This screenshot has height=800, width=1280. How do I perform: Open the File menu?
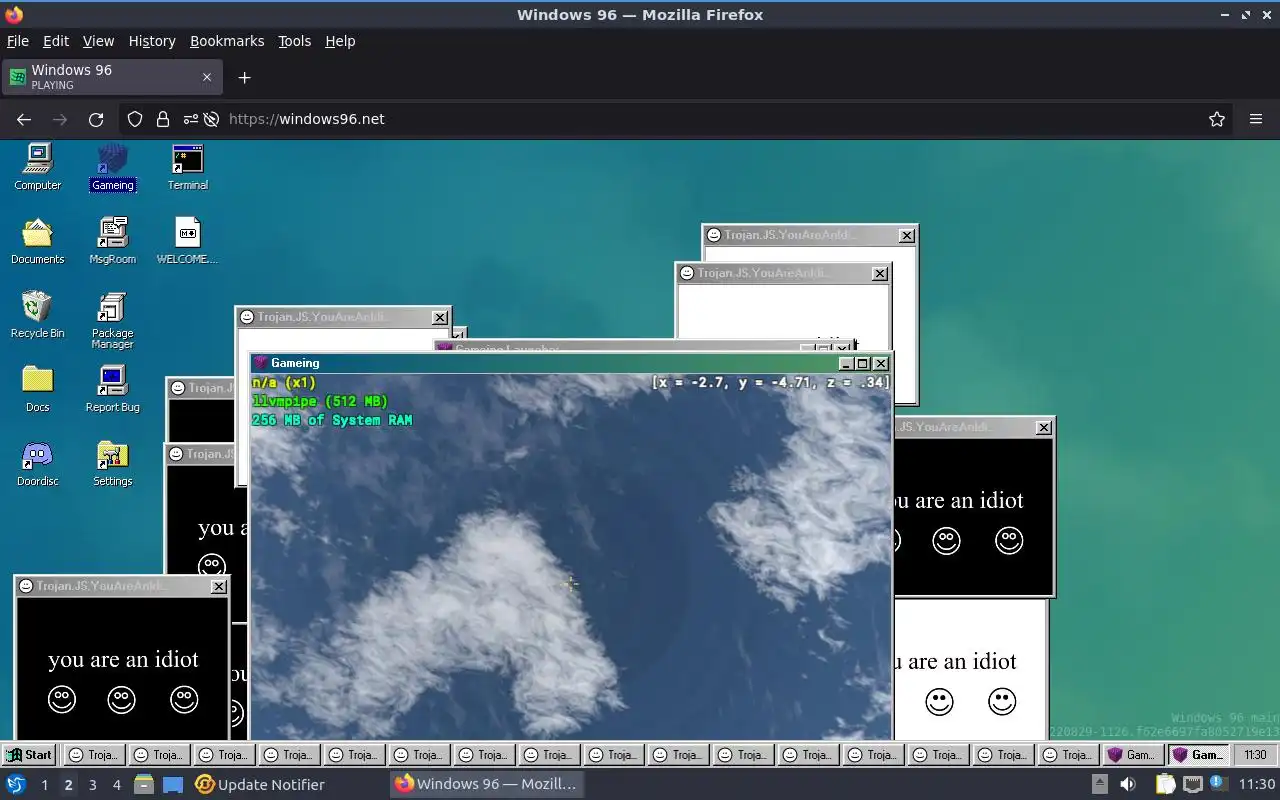tap(18, 41)
